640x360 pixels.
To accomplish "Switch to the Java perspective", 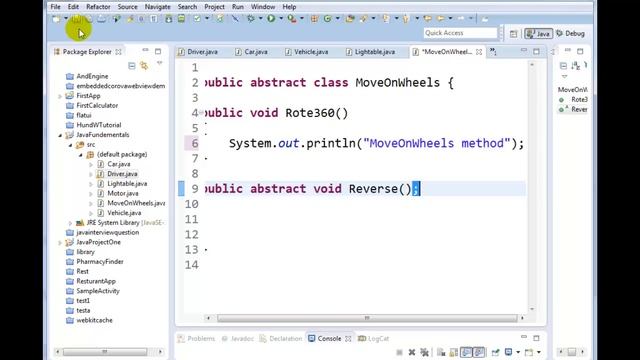I will click(x=539, y=34).
